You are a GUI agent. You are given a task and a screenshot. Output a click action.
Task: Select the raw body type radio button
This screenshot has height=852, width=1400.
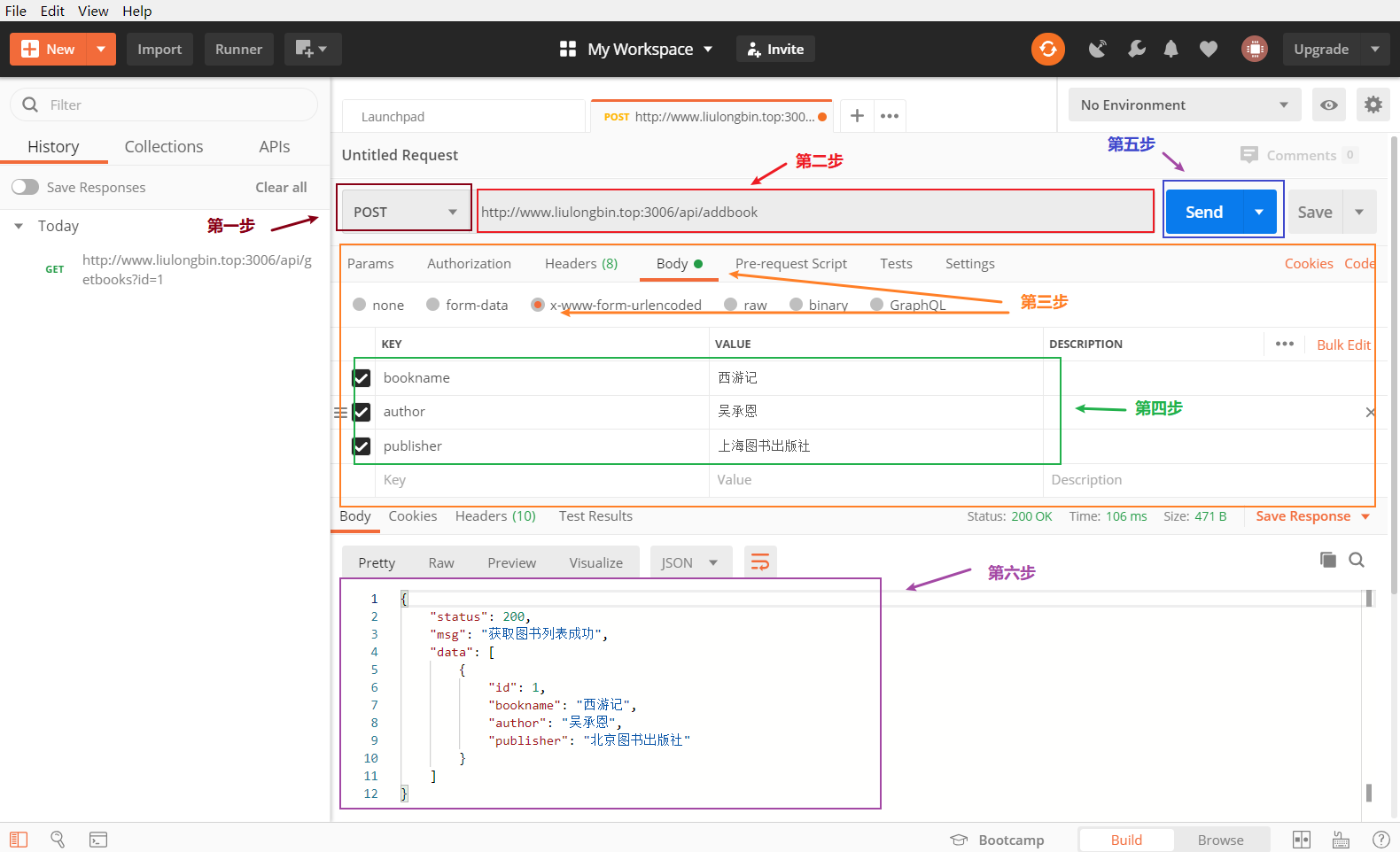[731, 305]
